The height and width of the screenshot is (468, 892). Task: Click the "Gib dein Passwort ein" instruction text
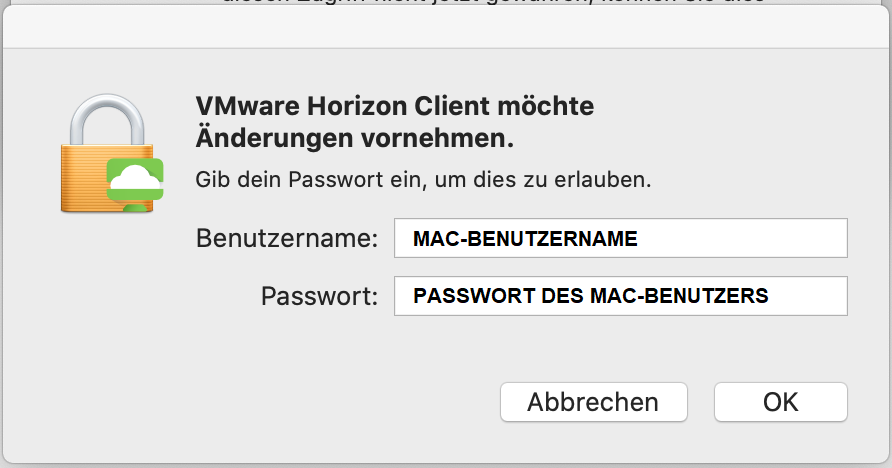(422, 181)
